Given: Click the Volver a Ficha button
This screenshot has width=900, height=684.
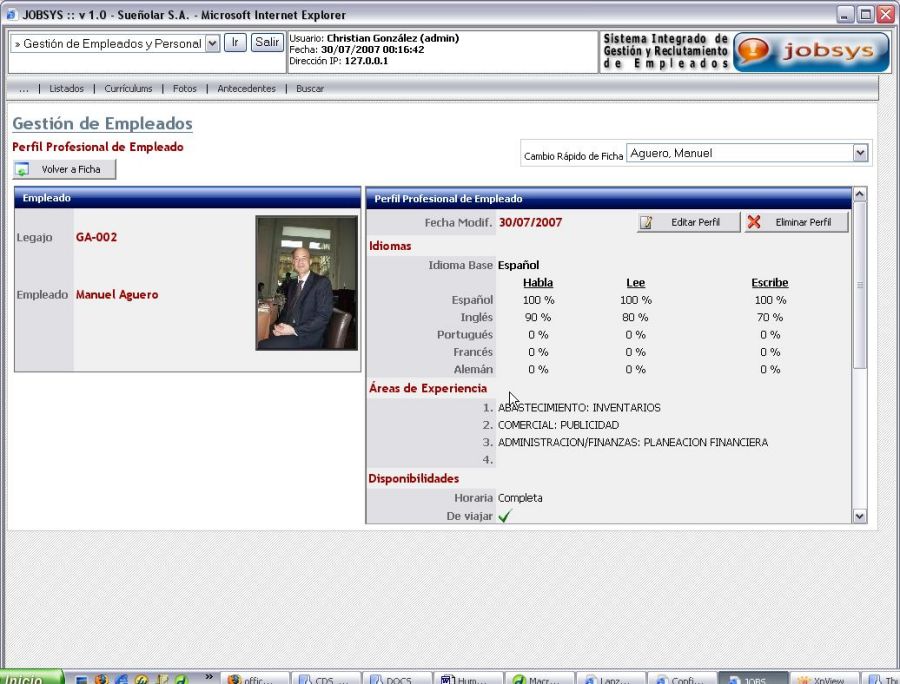Looking at the screenshot, I should click(x=64, y=170).
